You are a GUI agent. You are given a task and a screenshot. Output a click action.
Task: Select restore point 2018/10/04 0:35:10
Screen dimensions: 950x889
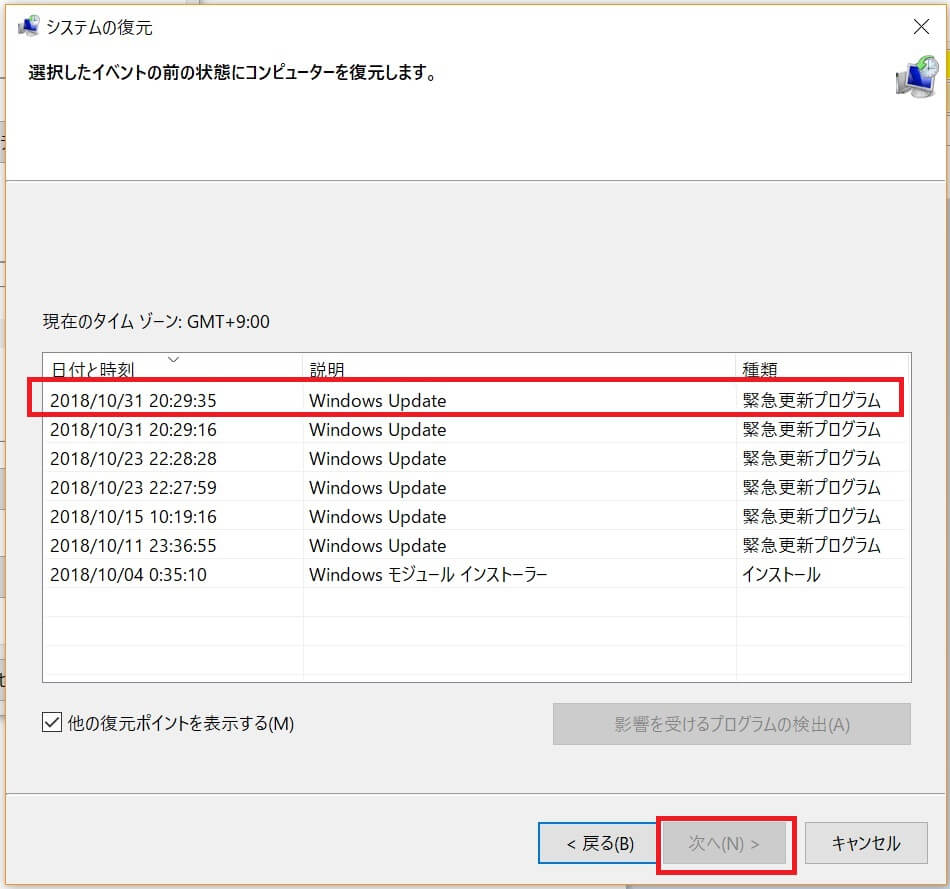pos(476,574)
